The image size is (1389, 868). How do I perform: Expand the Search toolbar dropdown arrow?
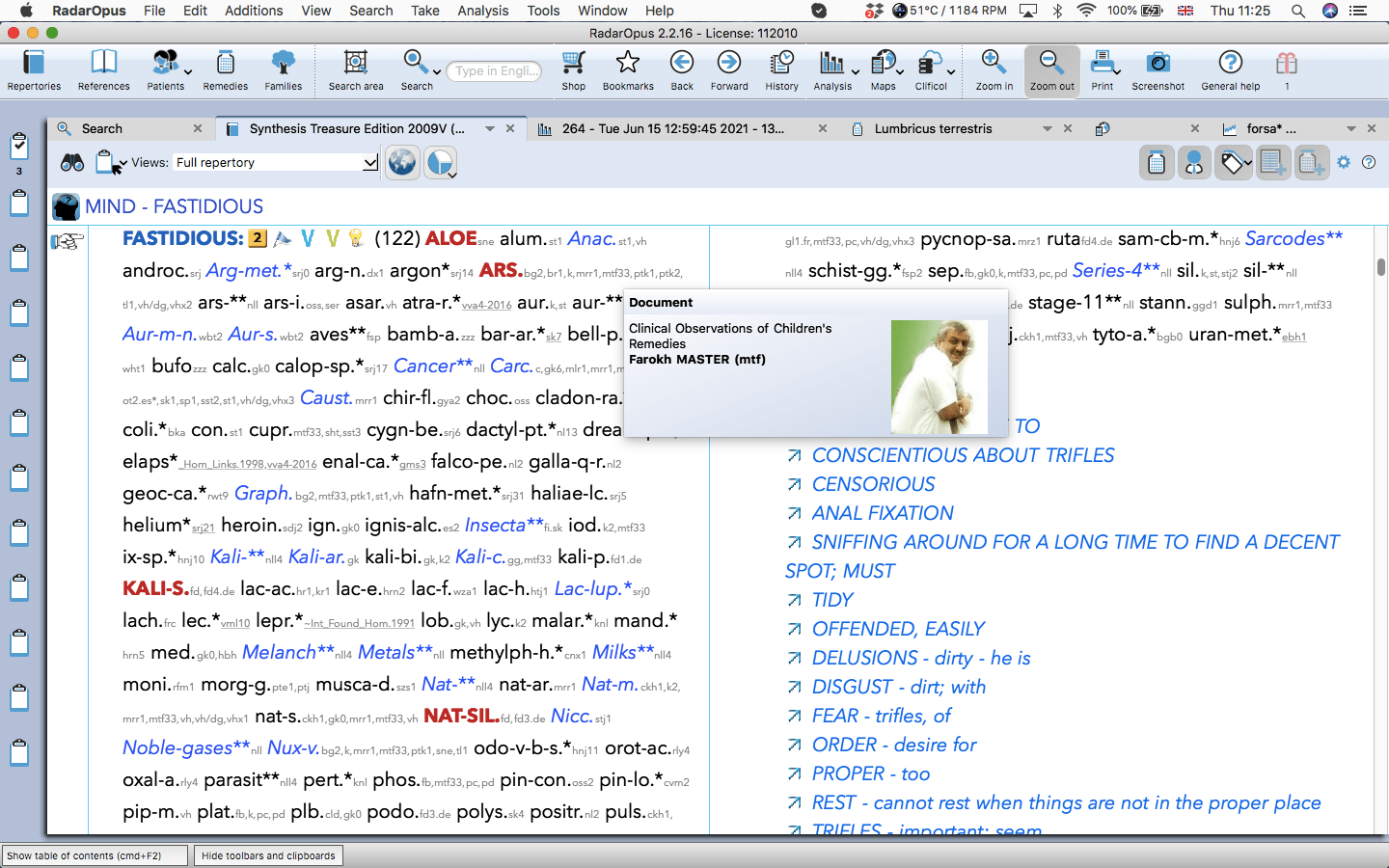tap(437, 72)
